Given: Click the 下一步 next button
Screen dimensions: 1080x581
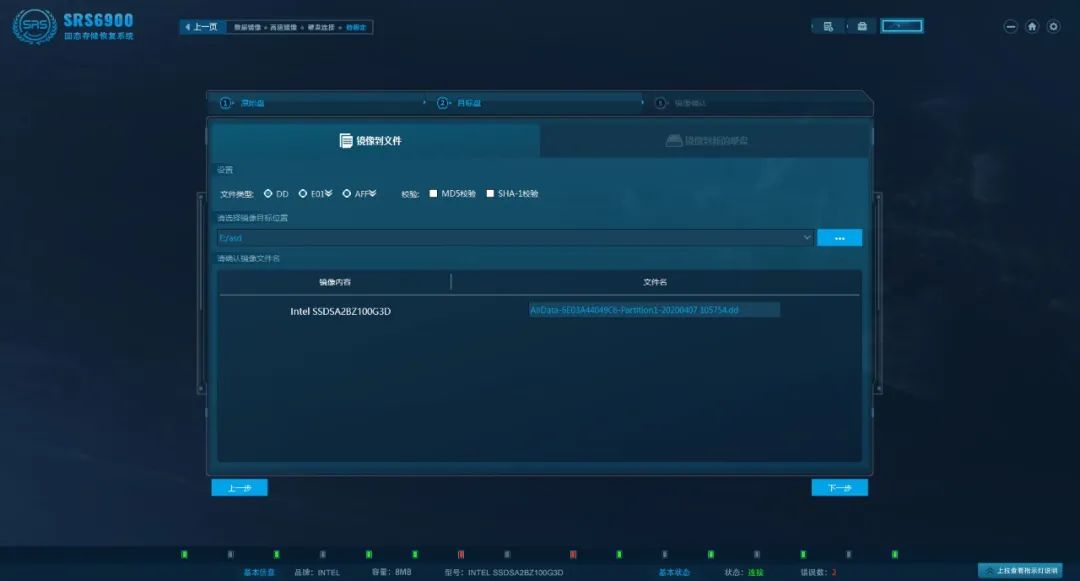Looking at the screenshot, I should click(839, 487).
